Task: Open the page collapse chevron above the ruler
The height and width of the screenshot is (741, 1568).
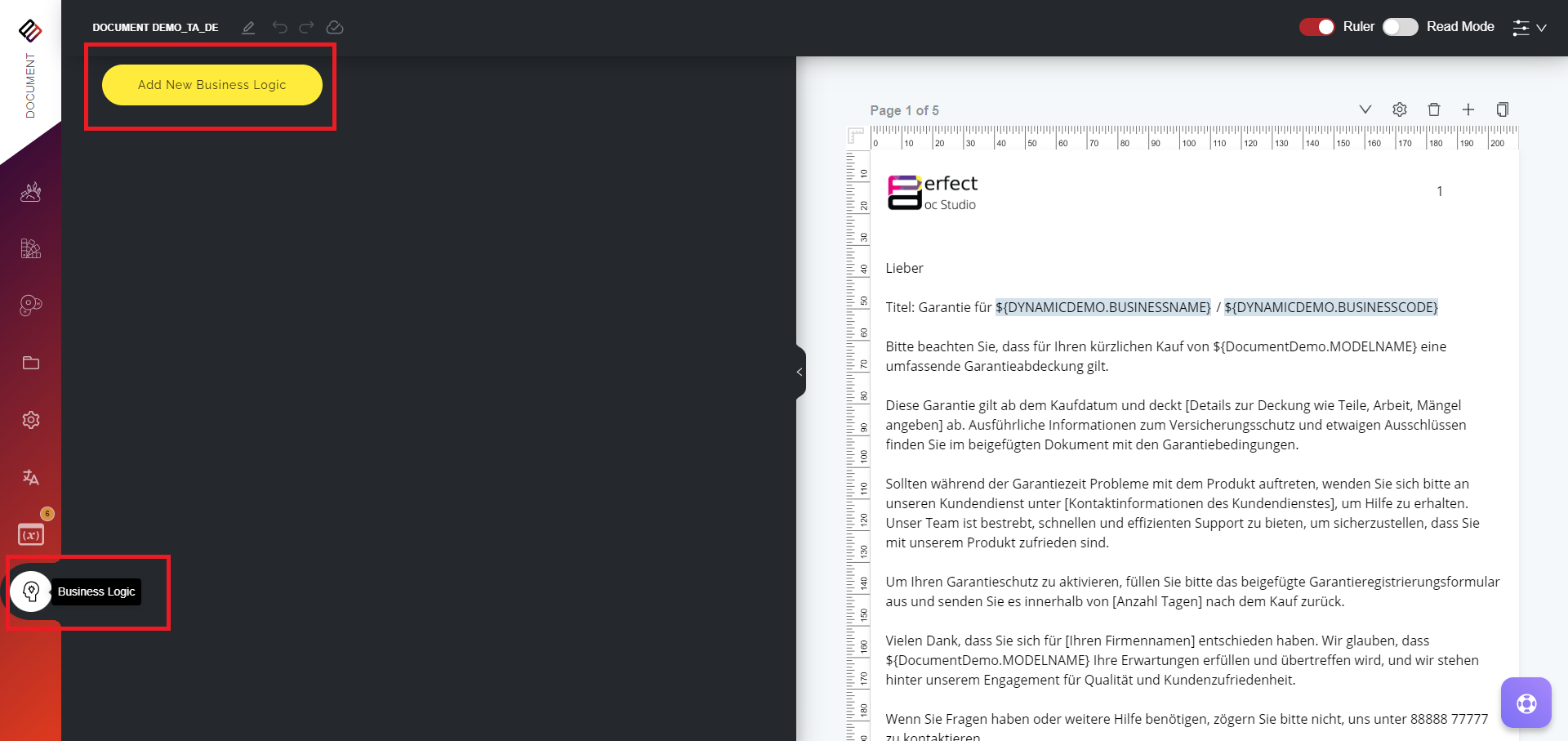Action: click(x=1365, y=109)
